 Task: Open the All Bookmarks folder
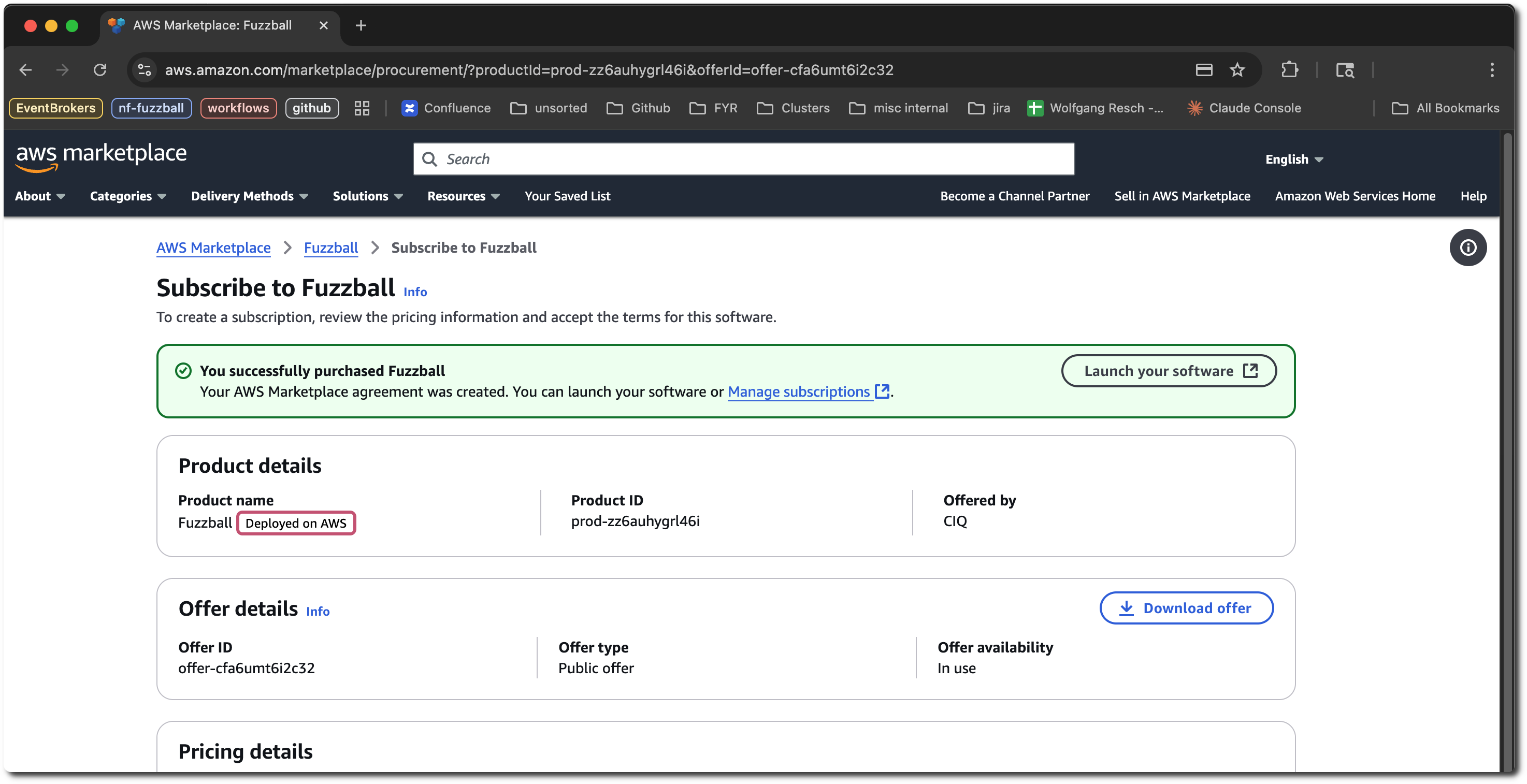point(1445,108)
